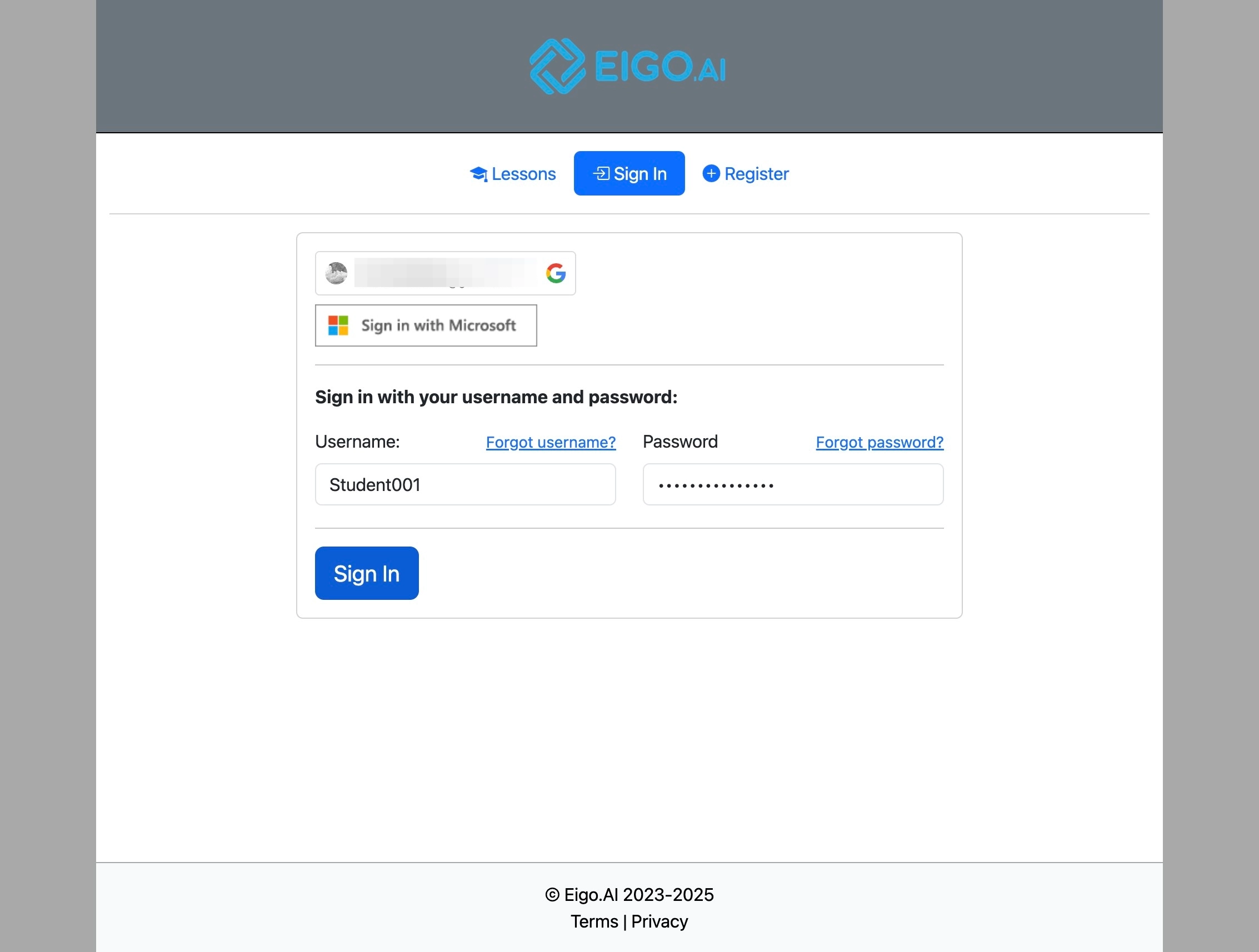
Task: Open the Terms link in footer
Action: coord(594,921)
